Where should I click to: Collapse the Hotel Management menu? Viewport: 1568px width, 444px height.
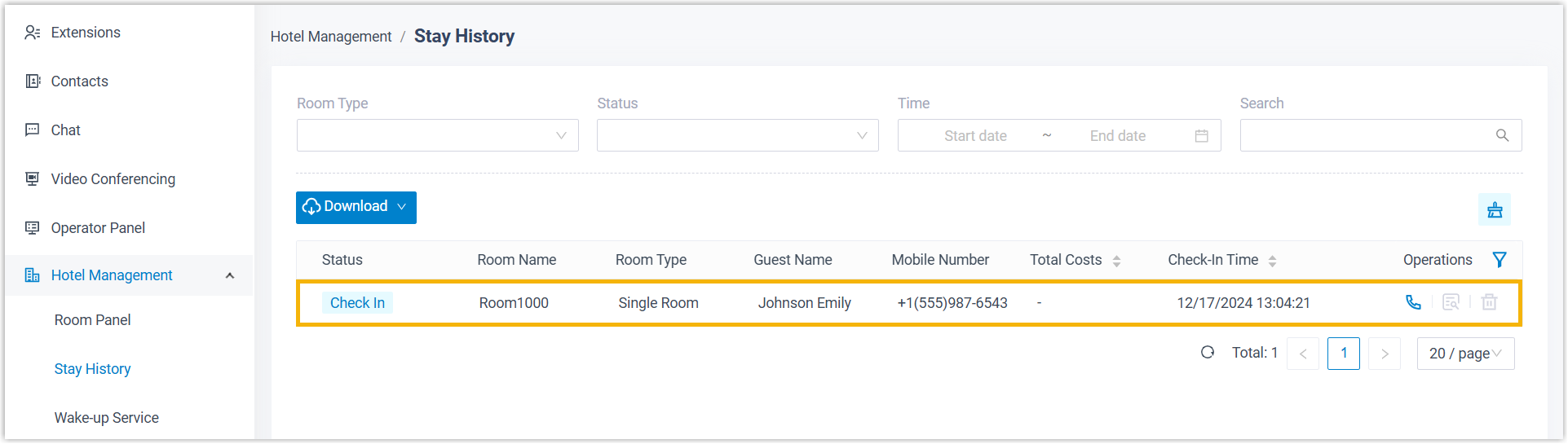[x=230, y=275]
